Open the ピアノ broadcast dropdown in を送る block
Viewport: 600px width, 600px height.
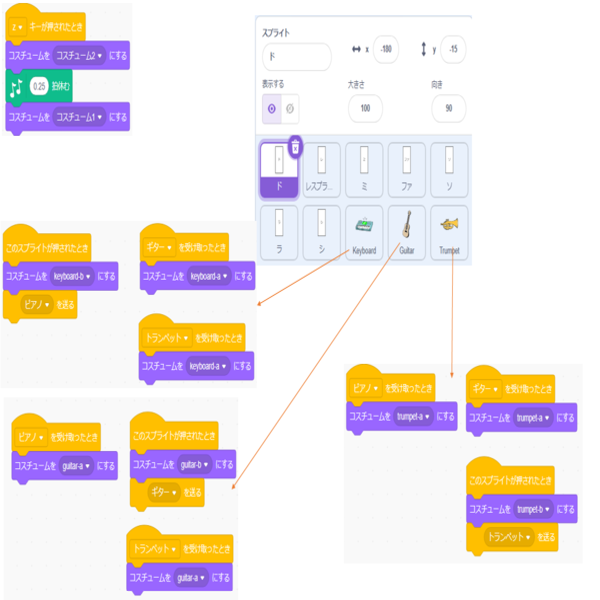click(x=37, y=305)
